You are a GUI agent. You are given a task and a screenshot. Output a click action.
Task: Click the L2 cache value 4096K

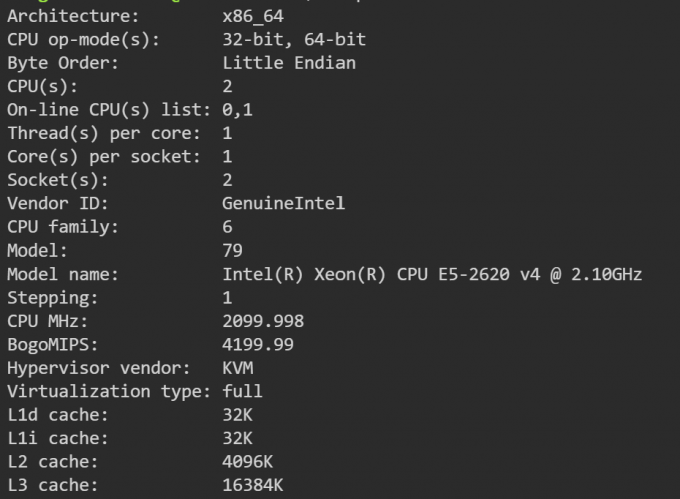click(x=248, y=462)
